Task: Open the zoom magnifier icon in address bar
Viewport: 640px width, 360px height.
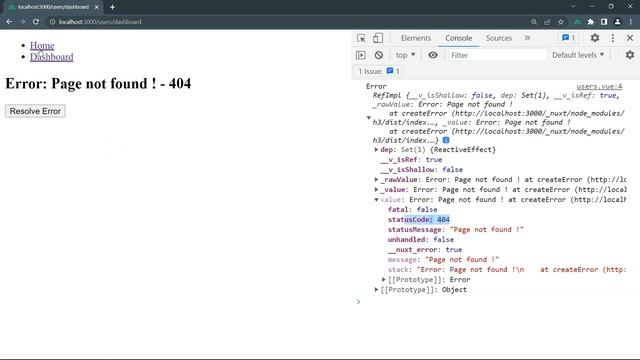Action: click(534, 22)
